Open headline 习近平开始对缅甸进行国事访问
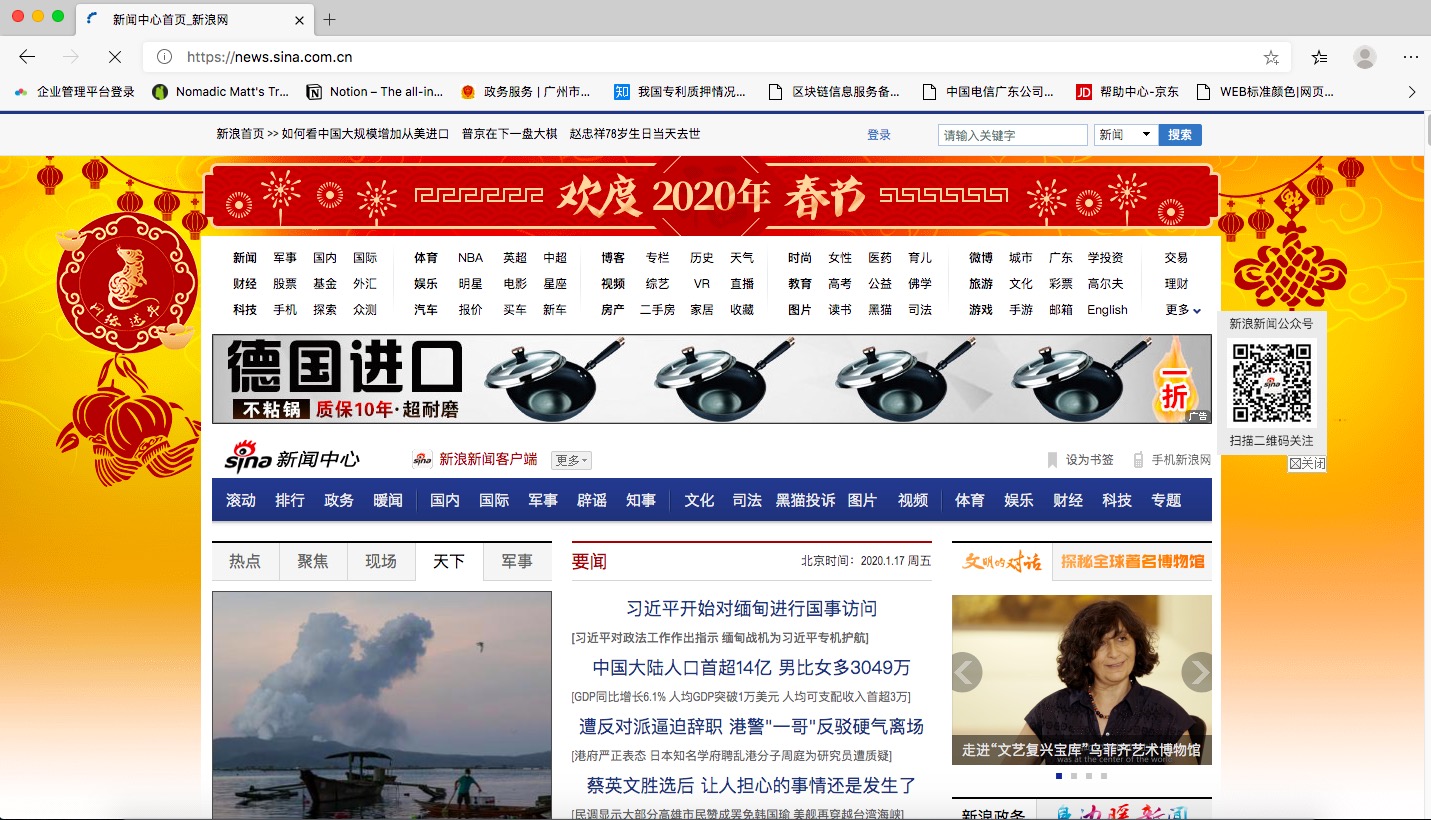 pyautogui.click(x=751, y=608)
